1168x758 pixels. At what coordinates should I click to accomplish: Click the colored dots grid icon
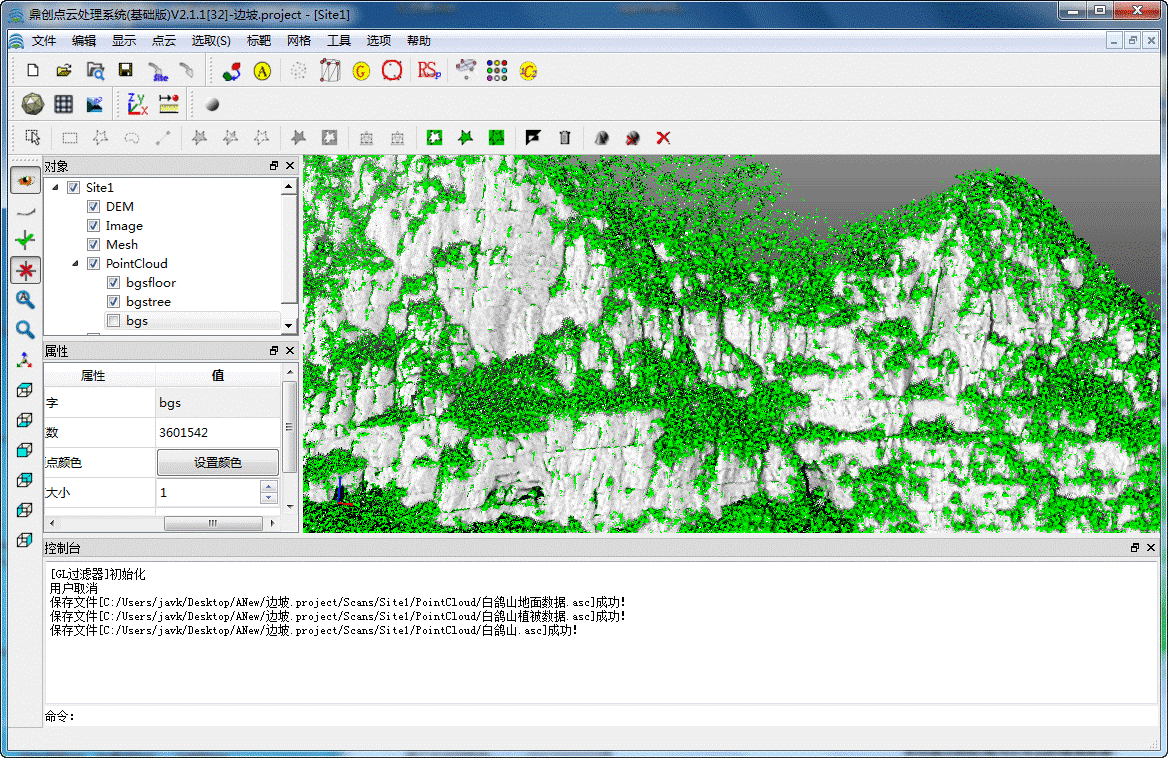pos(497,71)
